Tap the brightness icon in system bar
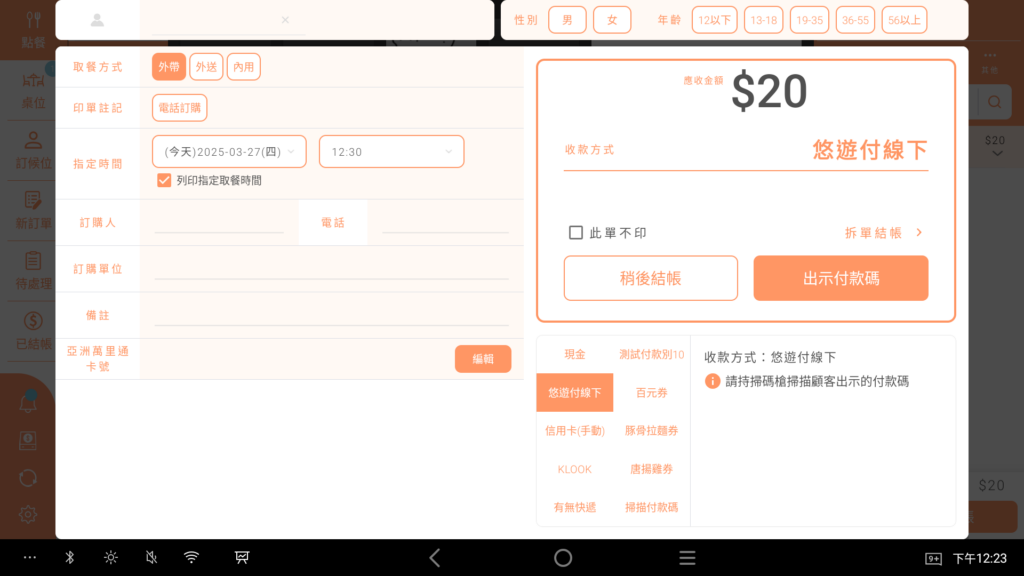The height and width of the screenshot is (576, 1024). click(x=110, y=557)
